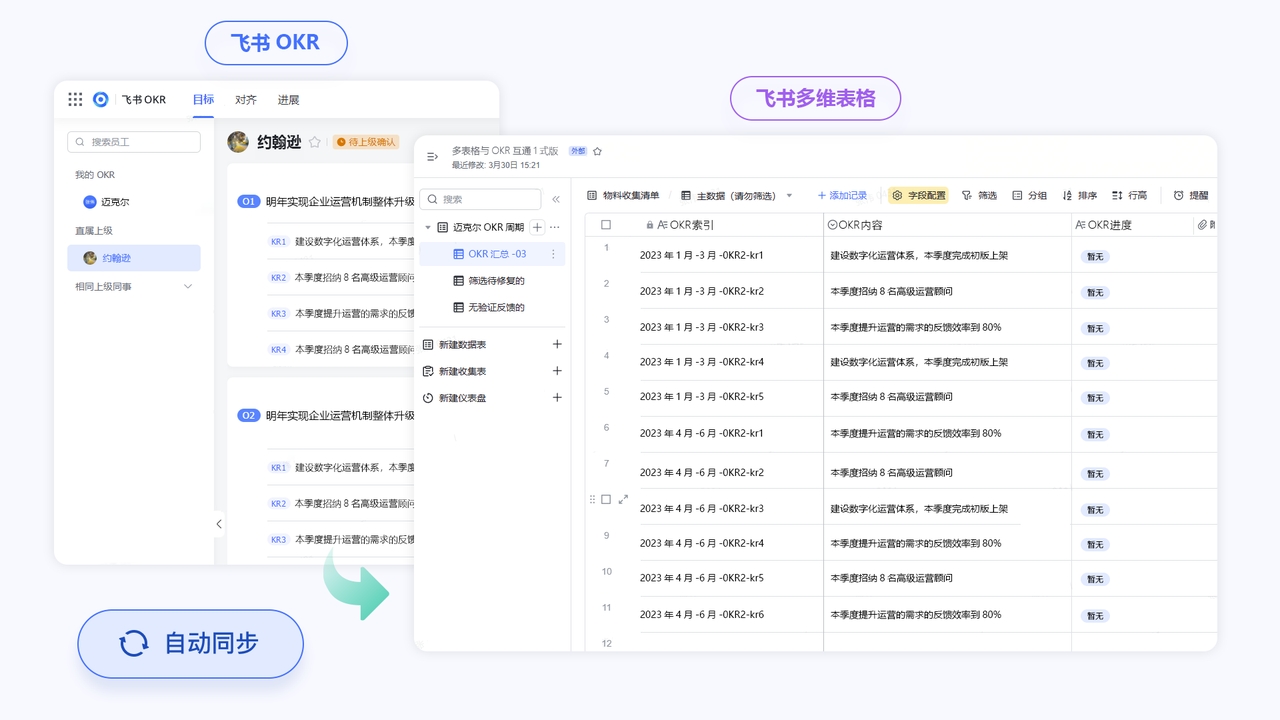Open the 筛选 filter tool
The image size is (1280, 720).
(979, 196)
